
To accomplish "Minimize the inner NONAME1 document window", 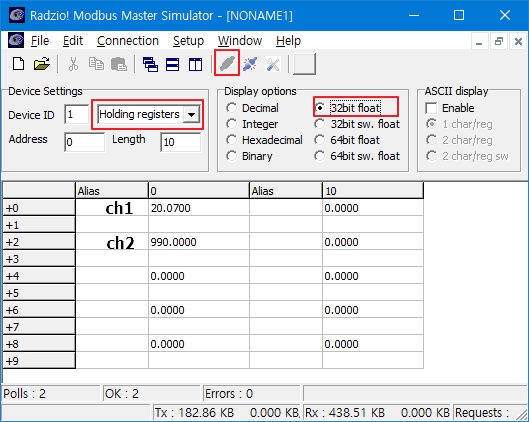I will pos(479,41).
